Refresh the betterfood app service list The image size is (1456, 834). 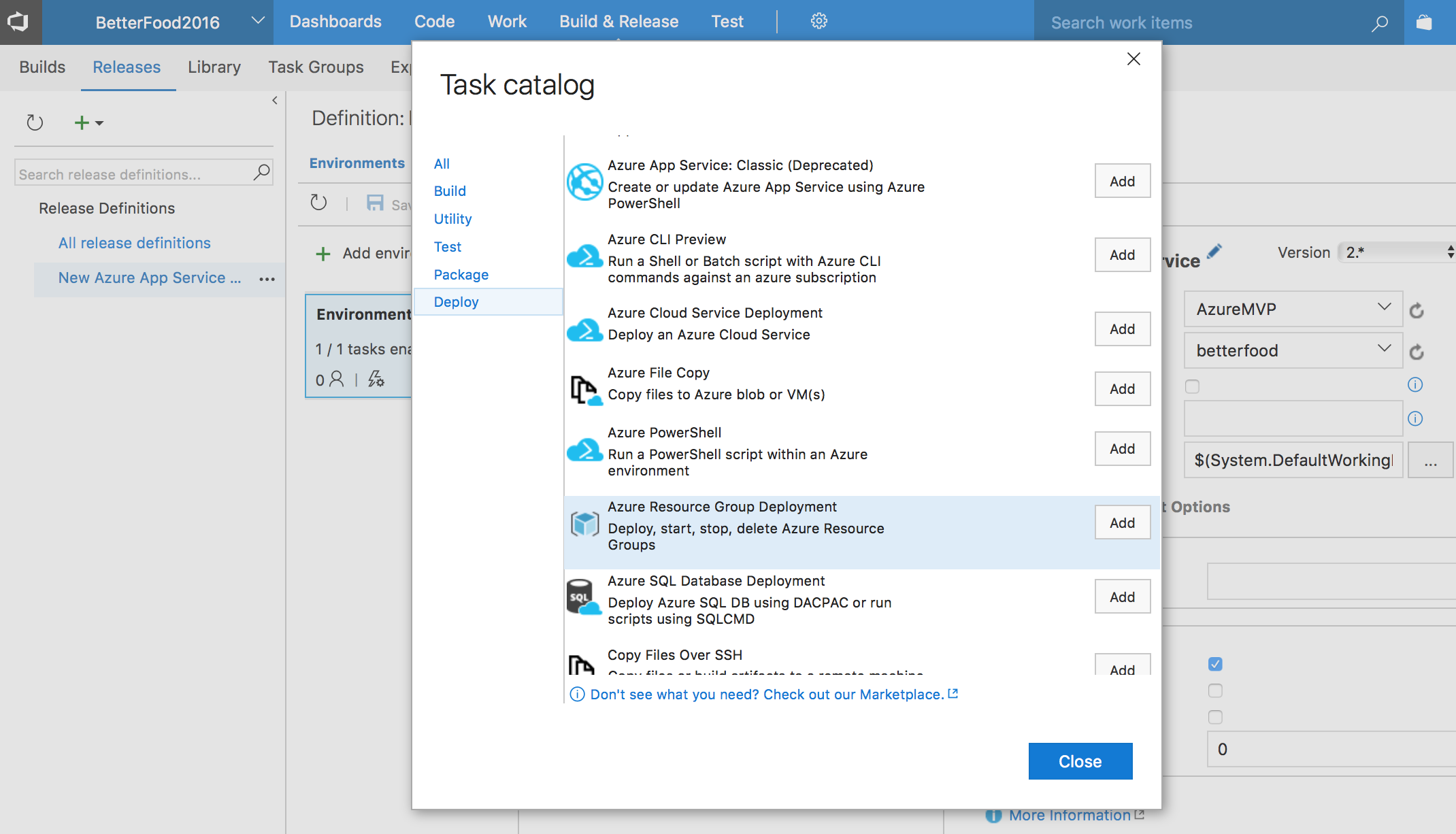coord(1417,352)
